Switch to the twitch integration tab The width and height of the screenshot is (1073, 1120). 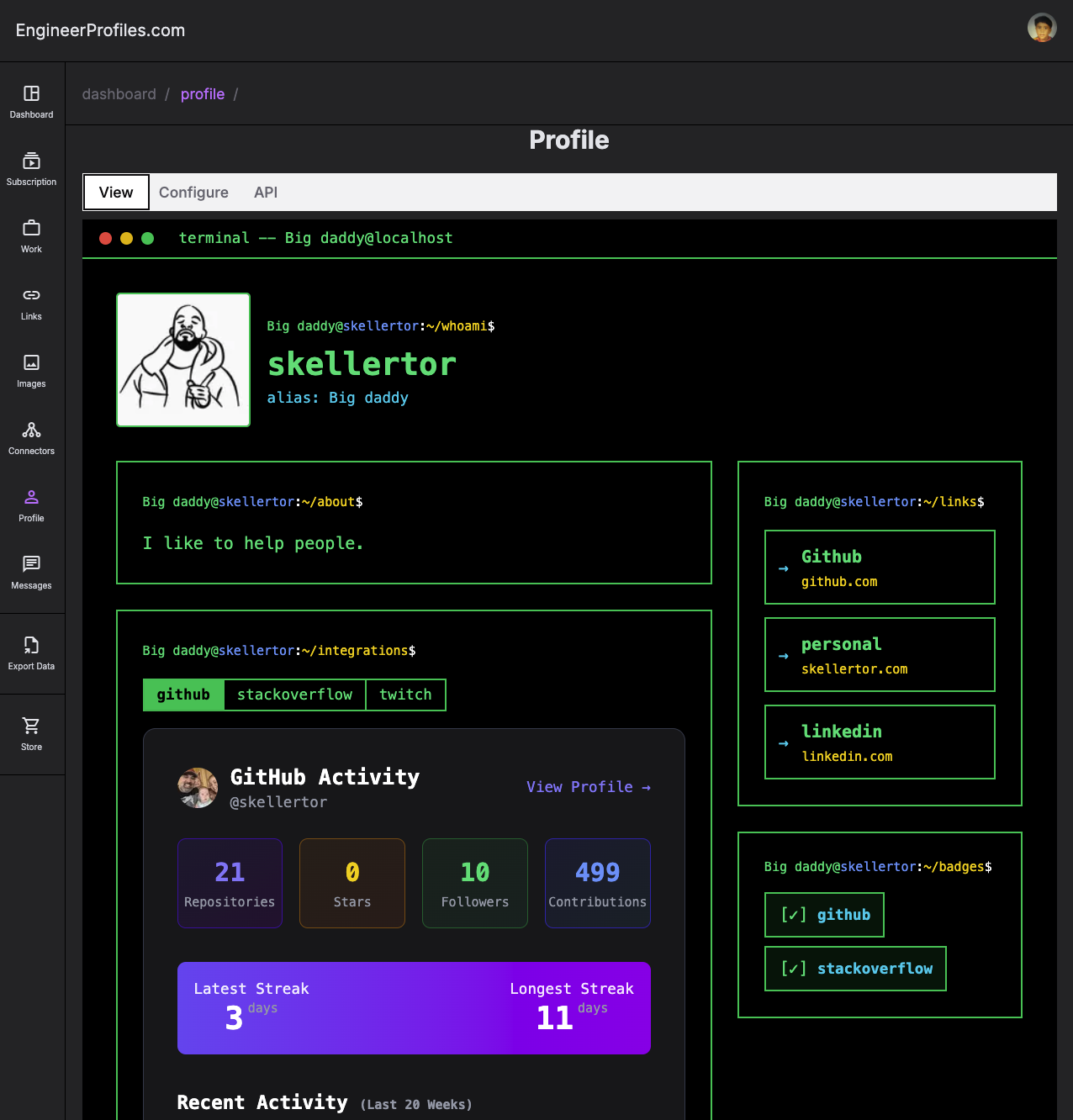click(x=405, y=695)
